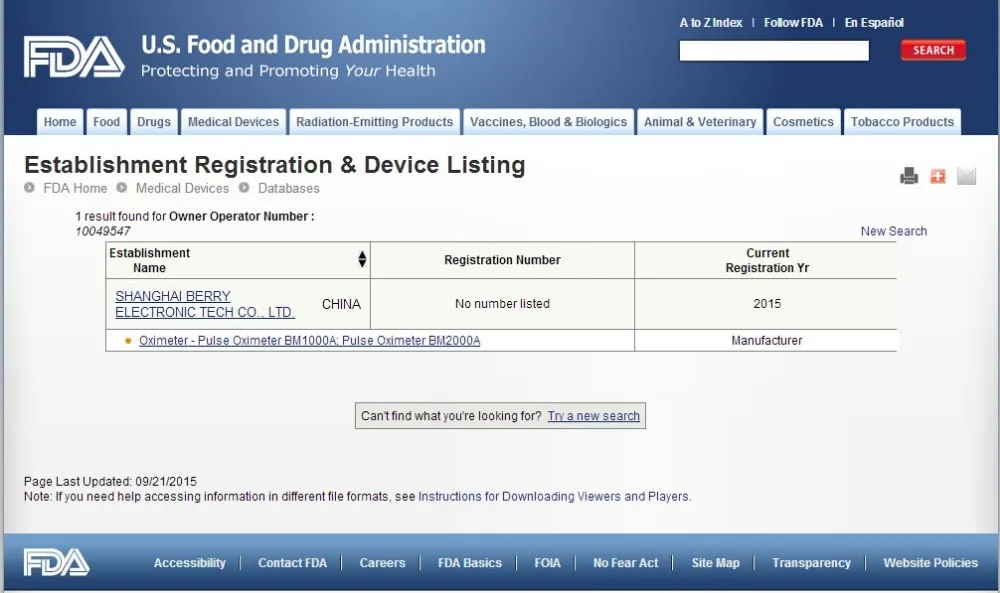Open the Pulse Oximeter BM1000A device listing
The height and width of the screenshot is (593, 1000).
(309, 340)
